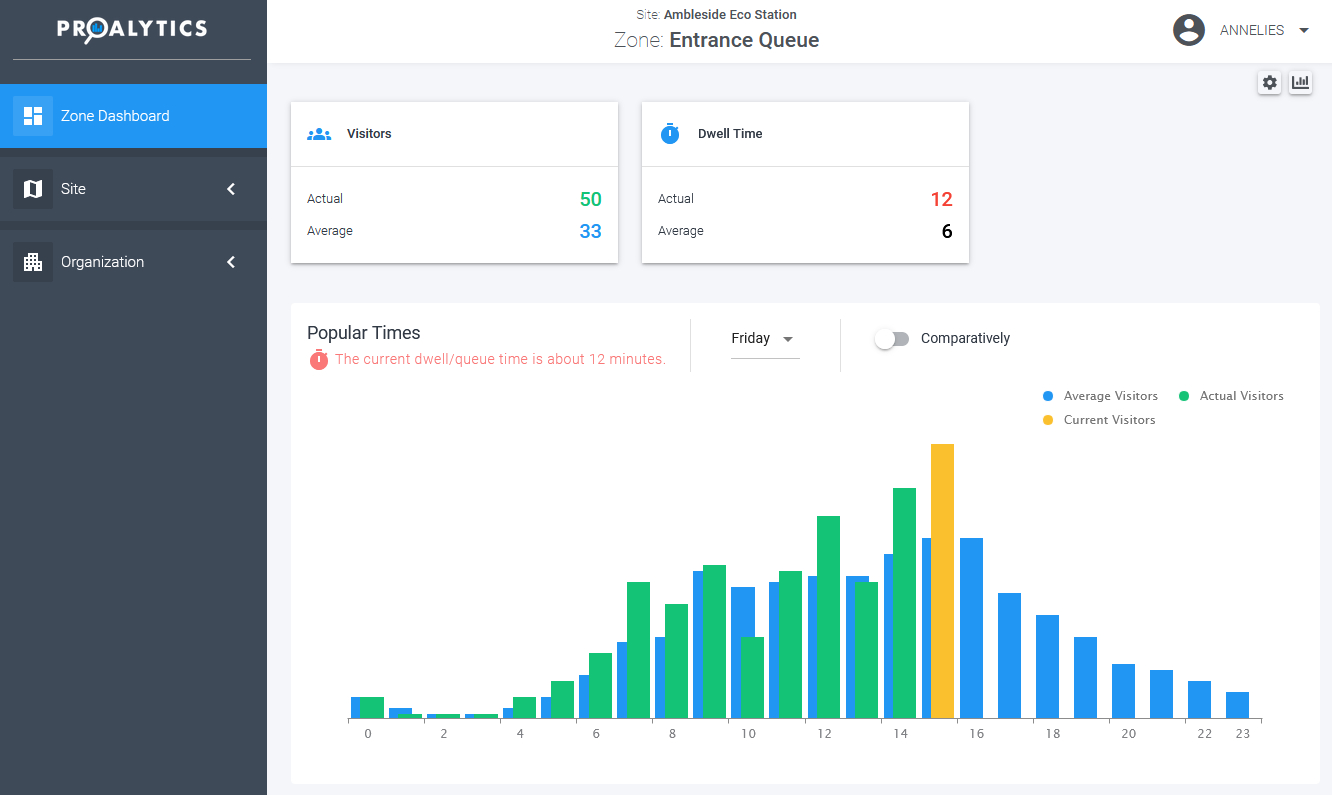Click the Organization building icon

(x=33, y=262)
